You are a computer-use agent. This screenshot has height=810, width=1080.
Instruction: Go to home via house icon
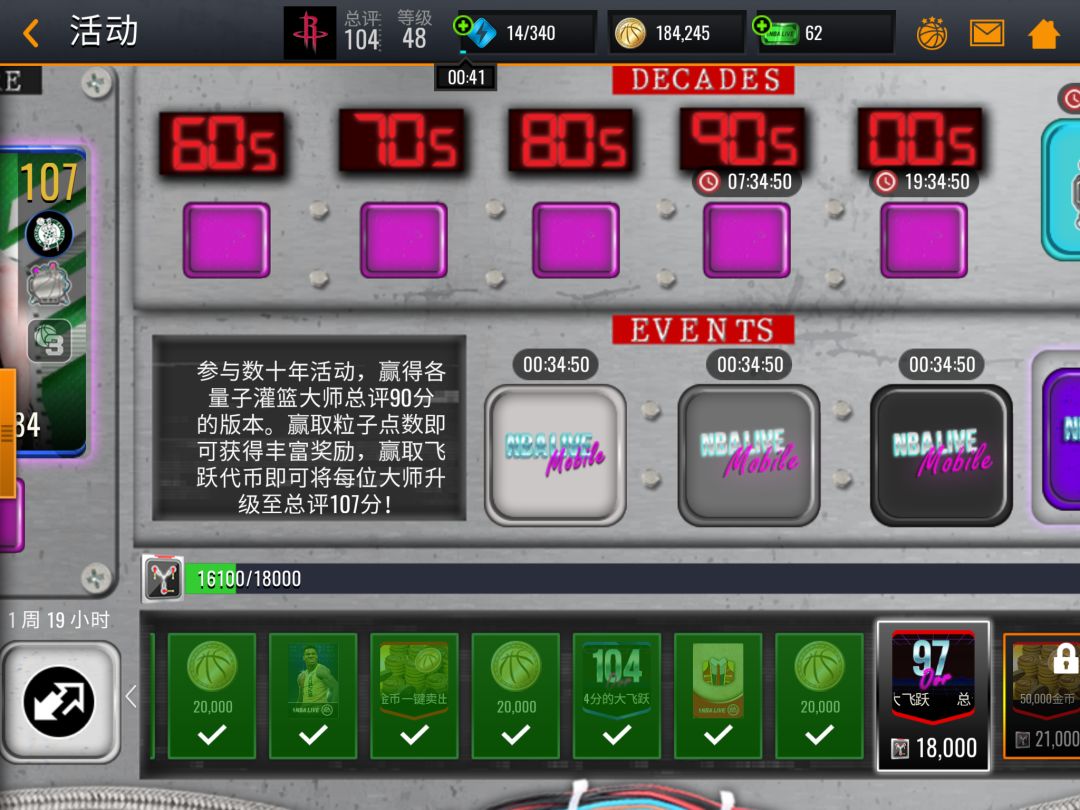[1043, 33]
